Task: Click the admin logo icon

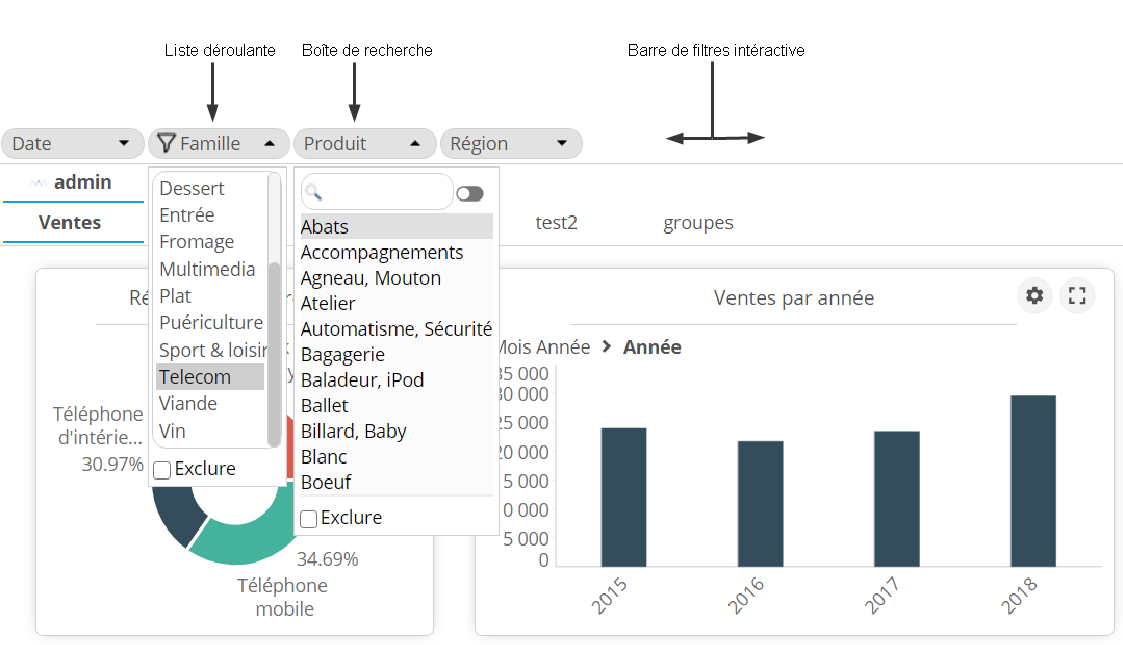Action: (39, 183)
